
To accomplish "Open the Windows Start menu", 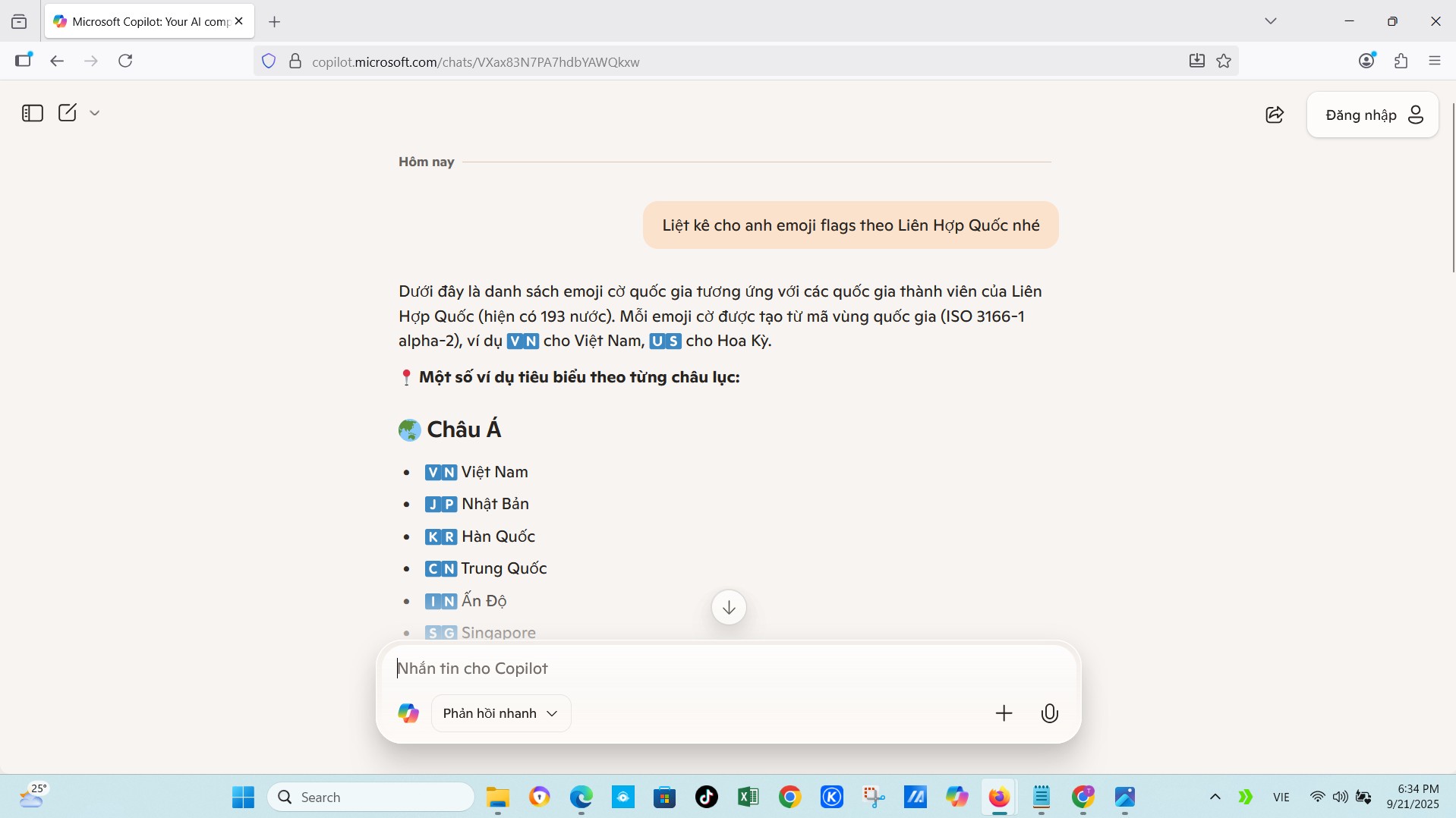I will [243, 797].
